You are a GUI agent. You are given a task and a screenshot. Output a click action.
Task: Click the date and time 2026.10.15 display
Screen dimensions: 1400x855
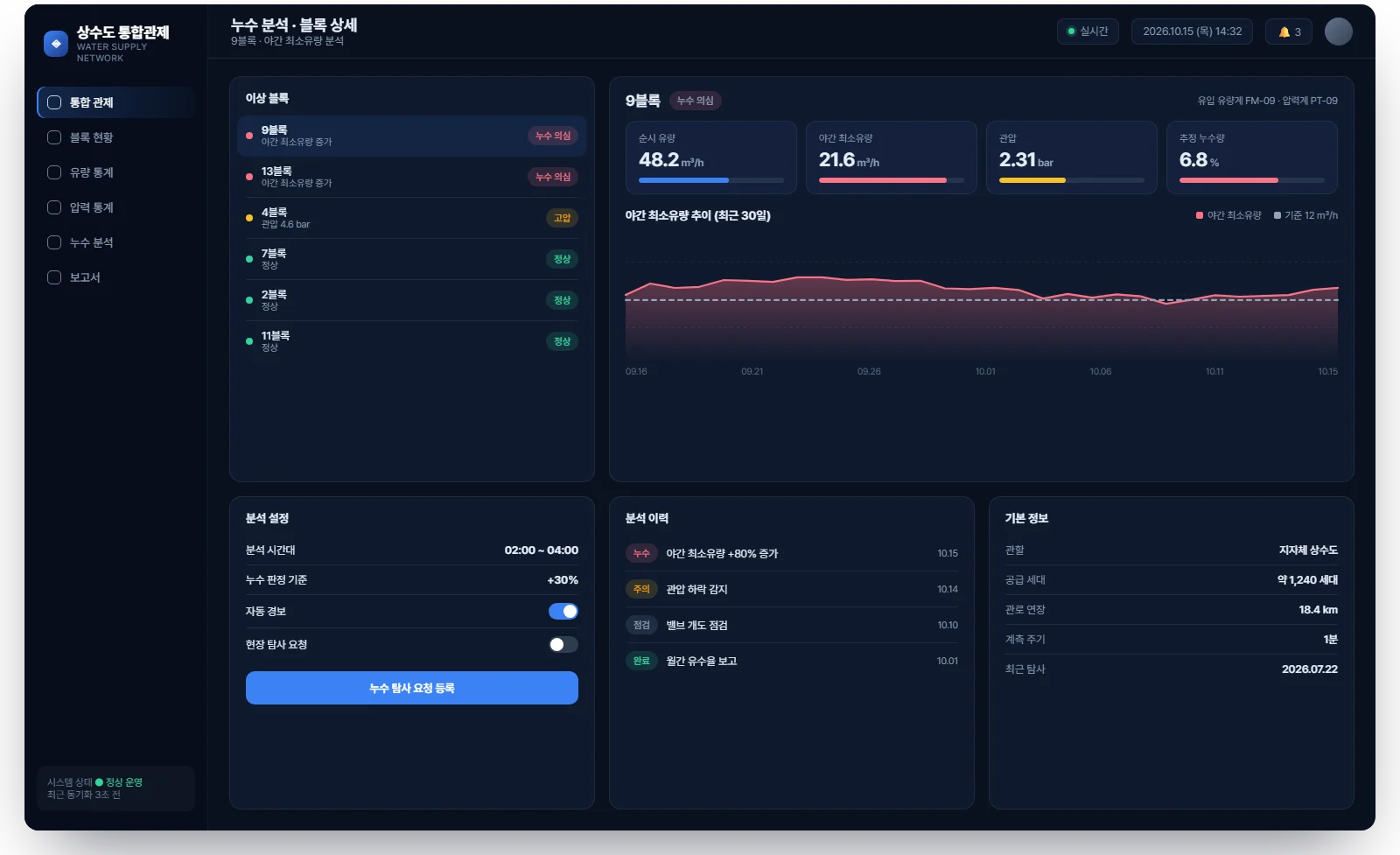(x=1192, y=32)
